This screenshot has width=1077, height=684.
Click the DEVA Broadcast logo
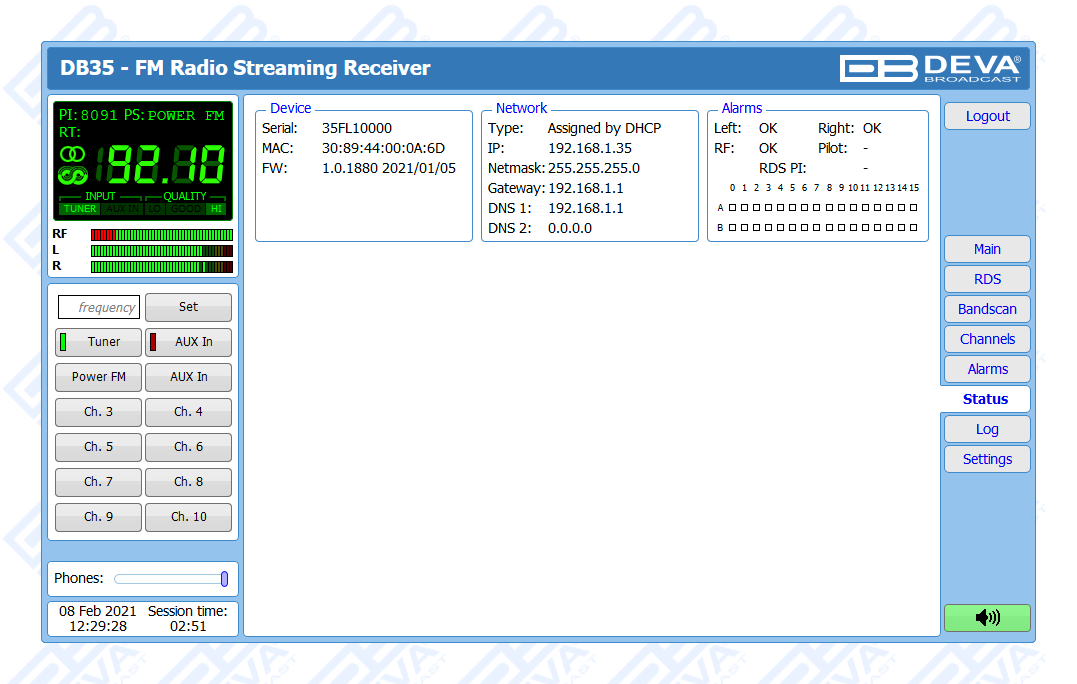[932, 68]
